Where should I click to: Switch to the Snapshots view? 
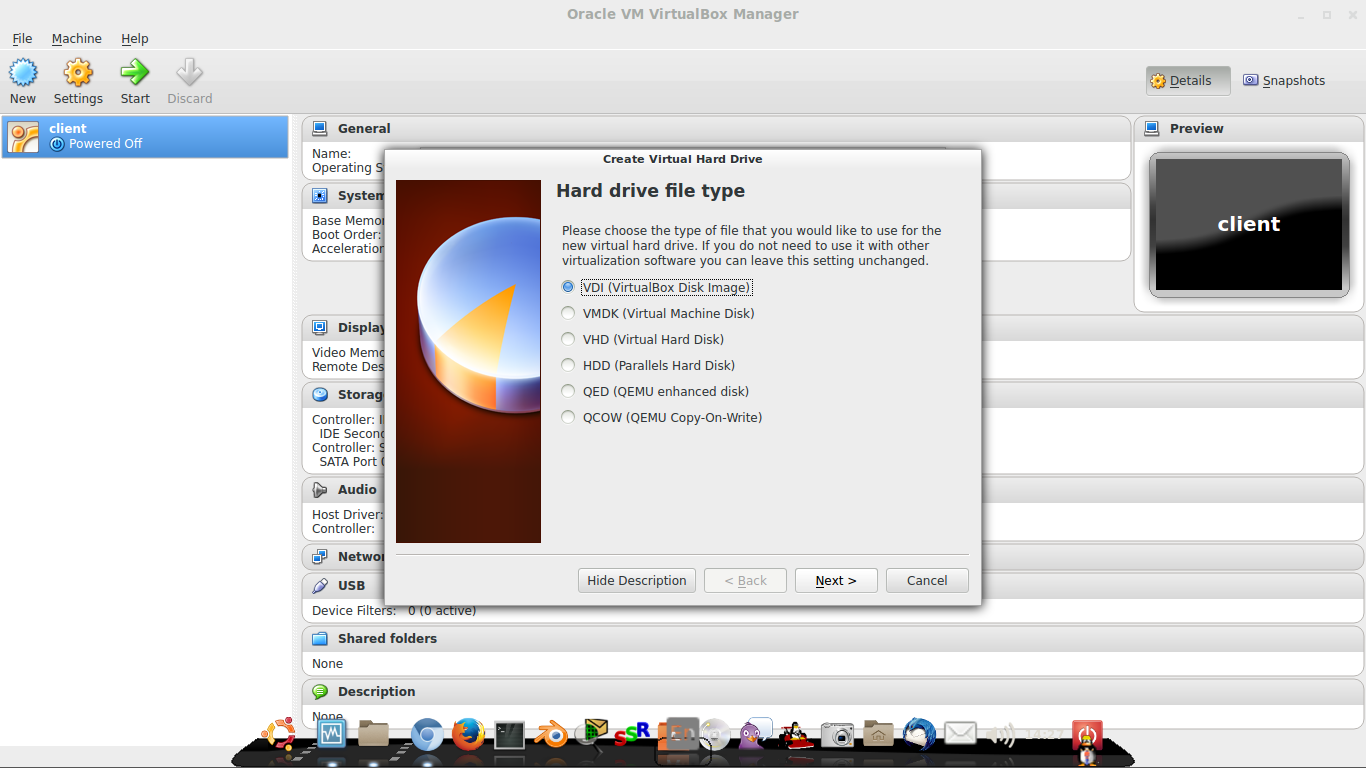click(1284, 81)
